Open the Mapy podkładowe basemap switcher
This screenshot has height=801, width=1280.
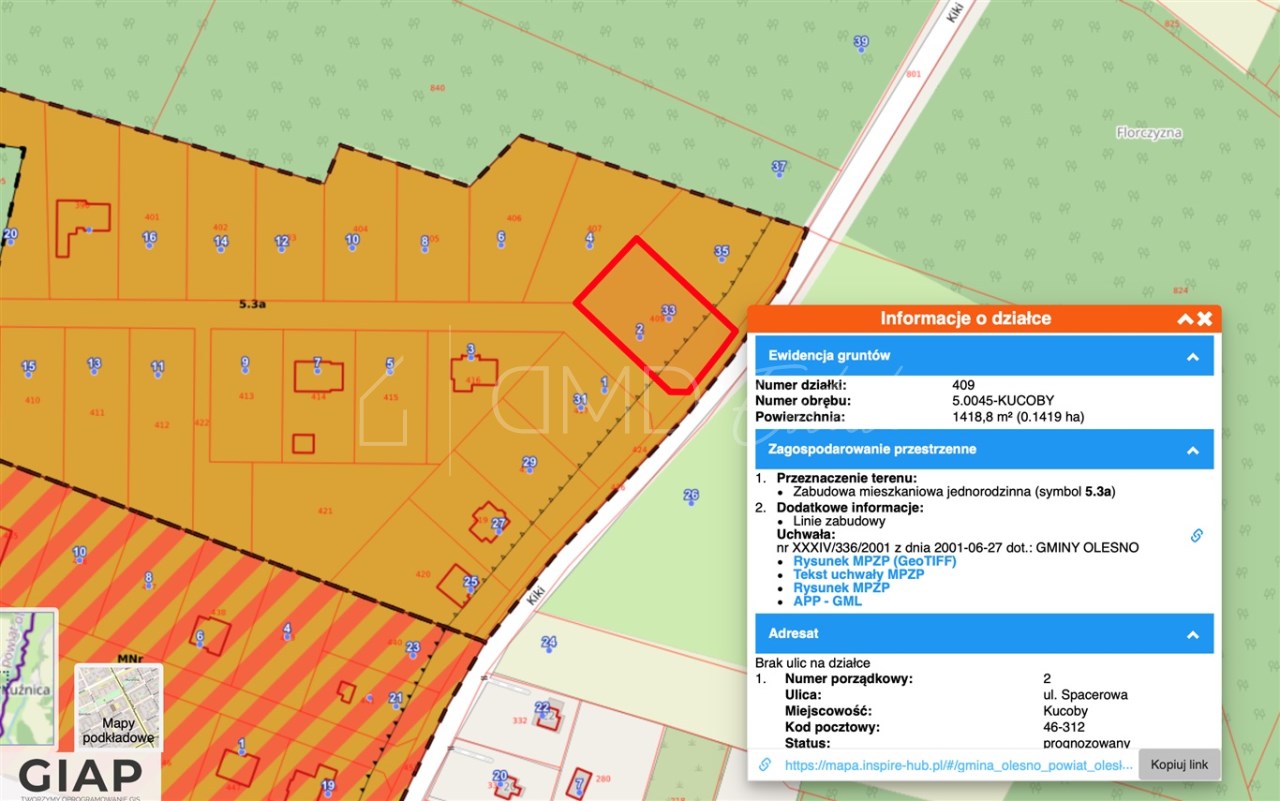pos(118,708)
